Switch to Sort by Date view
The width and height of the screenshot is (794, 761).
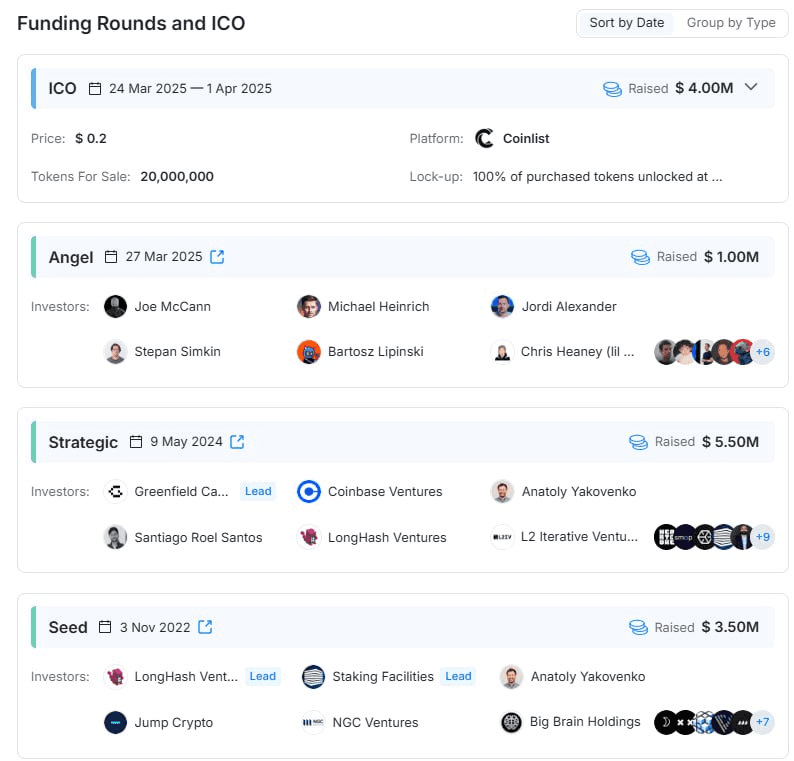click(626, 23)
